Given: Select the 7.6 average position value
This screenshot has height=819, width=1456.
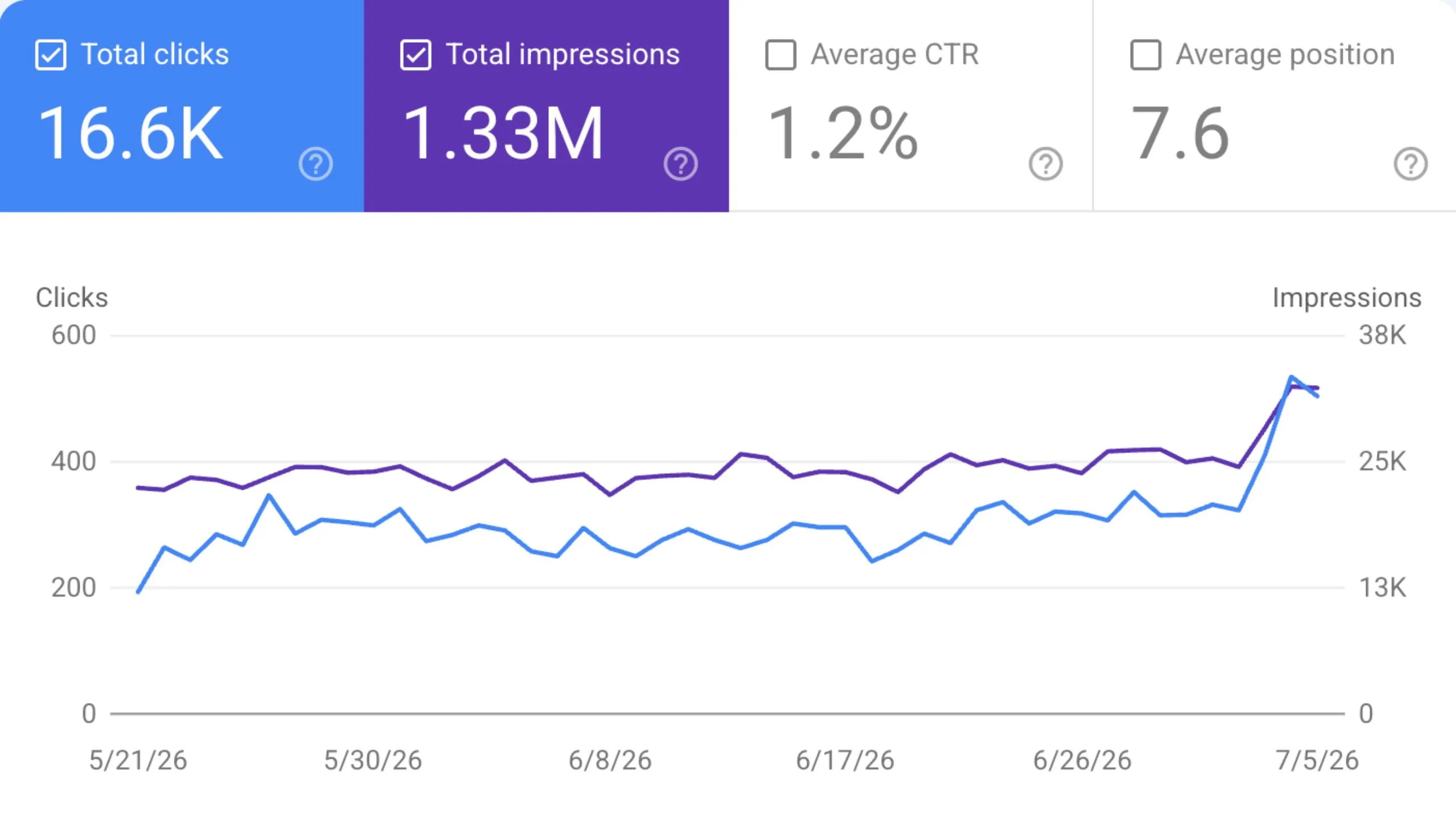Looking at the screenshot, I should (x=1180, y=134).
